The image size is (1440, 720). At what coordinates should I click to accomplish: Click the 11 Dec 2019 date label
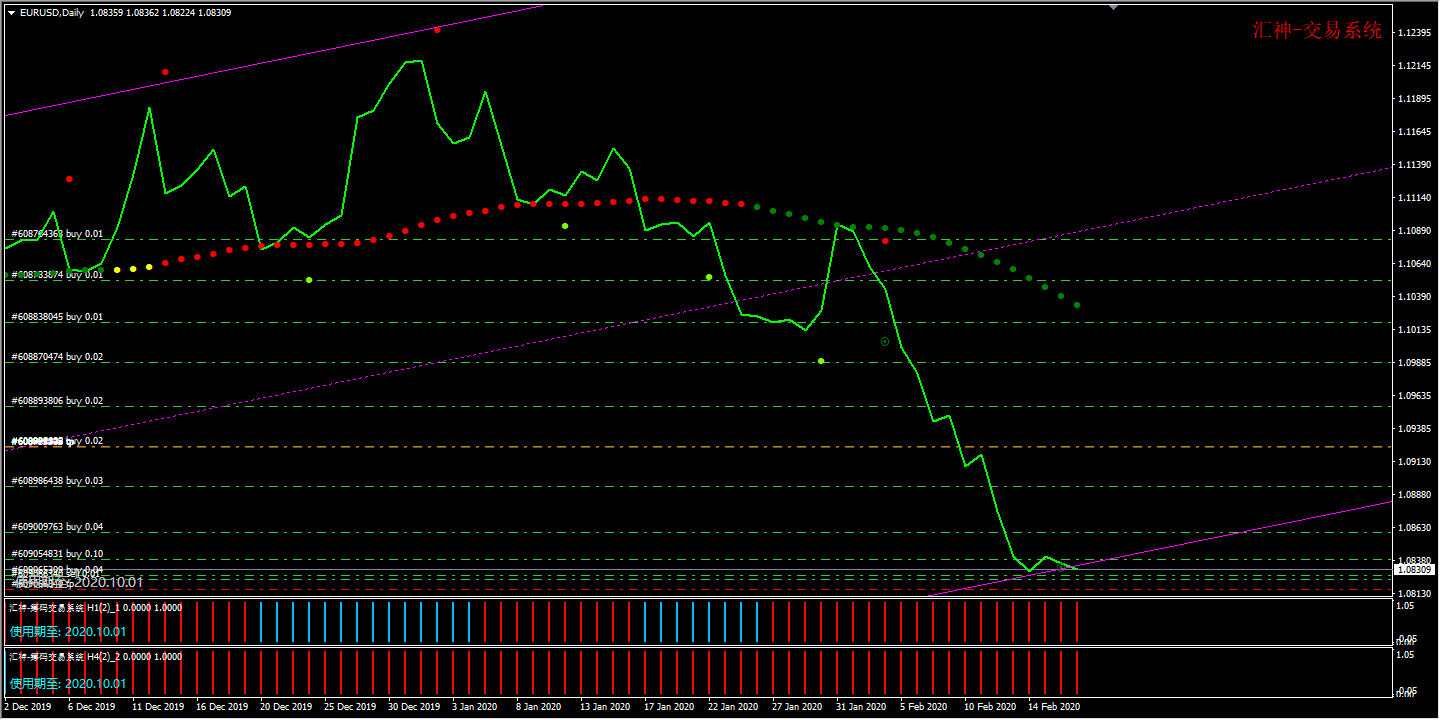(x=159, y=707)
